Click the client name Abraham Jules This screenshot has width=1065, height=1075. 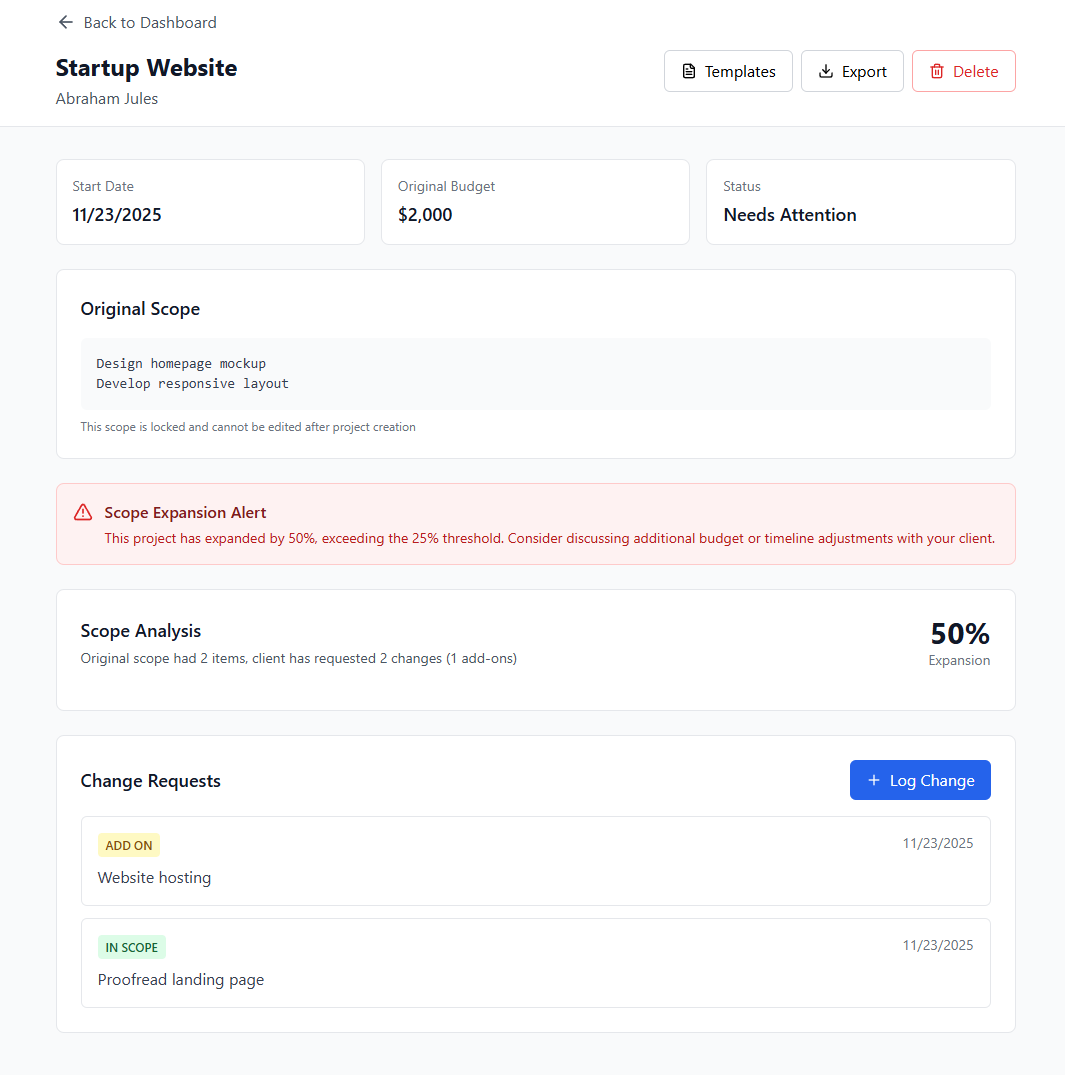(x=107, y=98)
